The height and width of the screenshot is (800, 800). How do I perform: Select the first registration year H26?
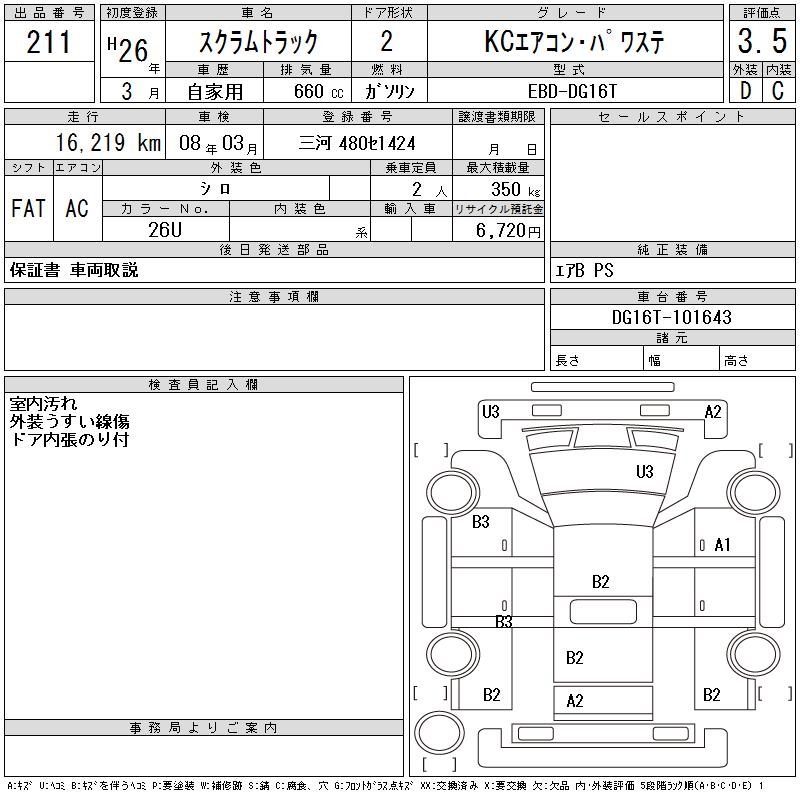pyautogui.click(x=128, y=50)
